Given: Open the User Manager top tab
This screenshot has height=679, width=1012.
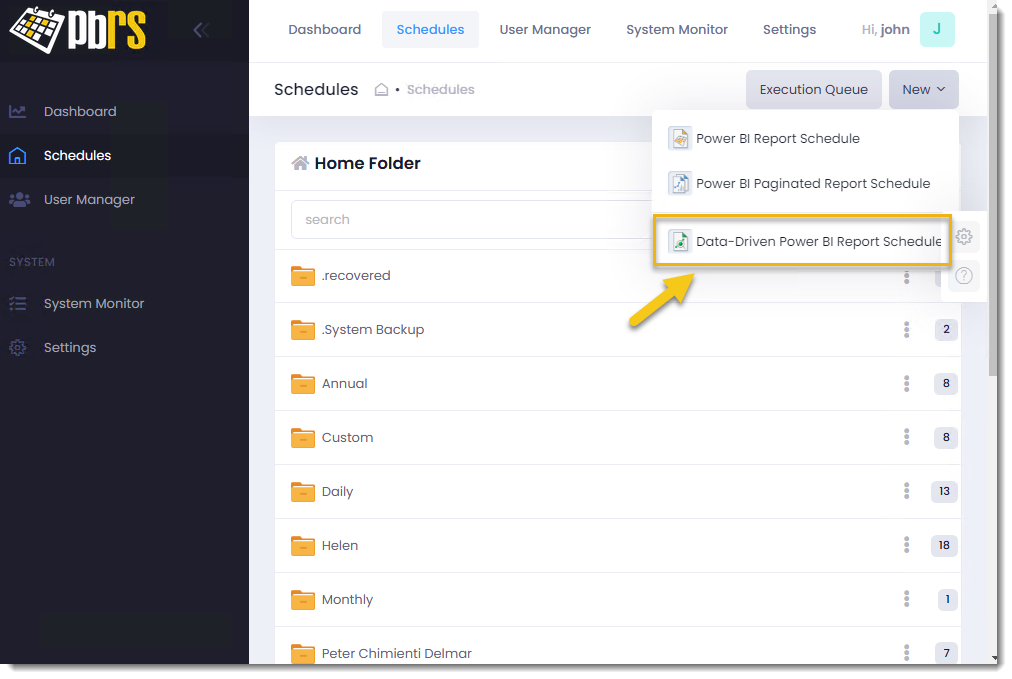Looking at the screenshot, I should click(545, 30).
